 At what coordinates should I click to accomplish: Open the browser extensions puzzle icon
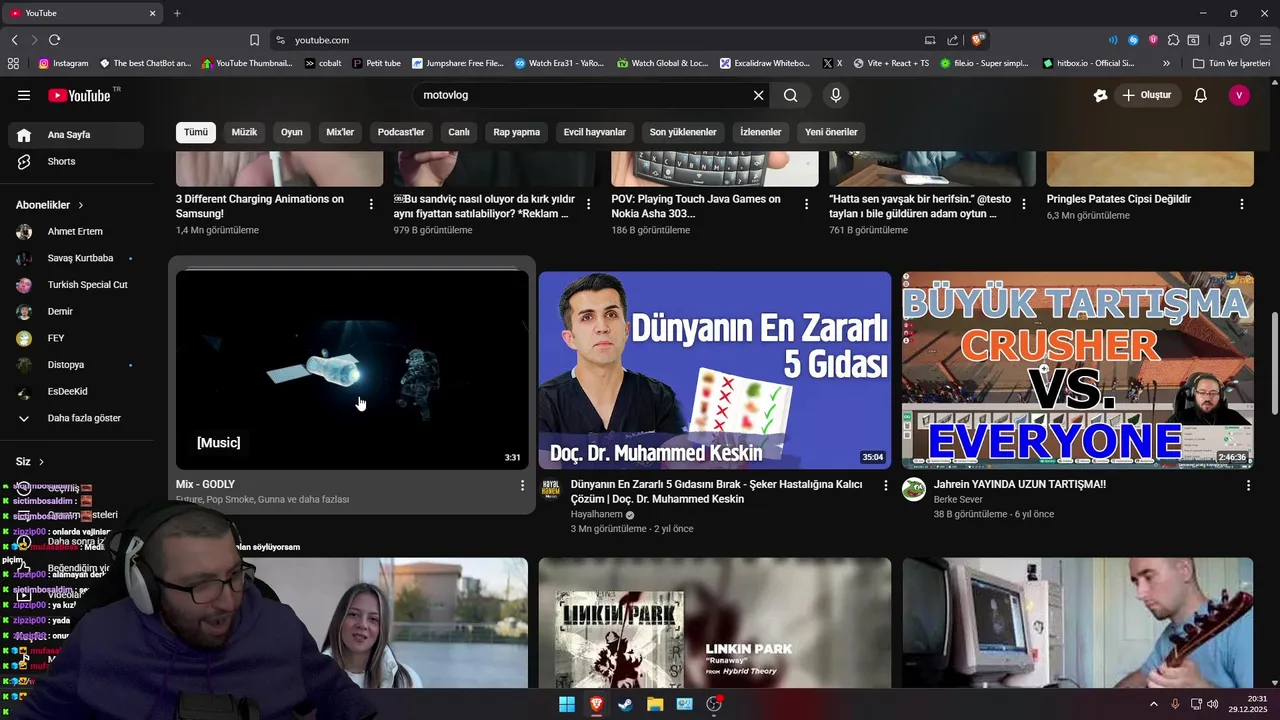point(1174,40)
